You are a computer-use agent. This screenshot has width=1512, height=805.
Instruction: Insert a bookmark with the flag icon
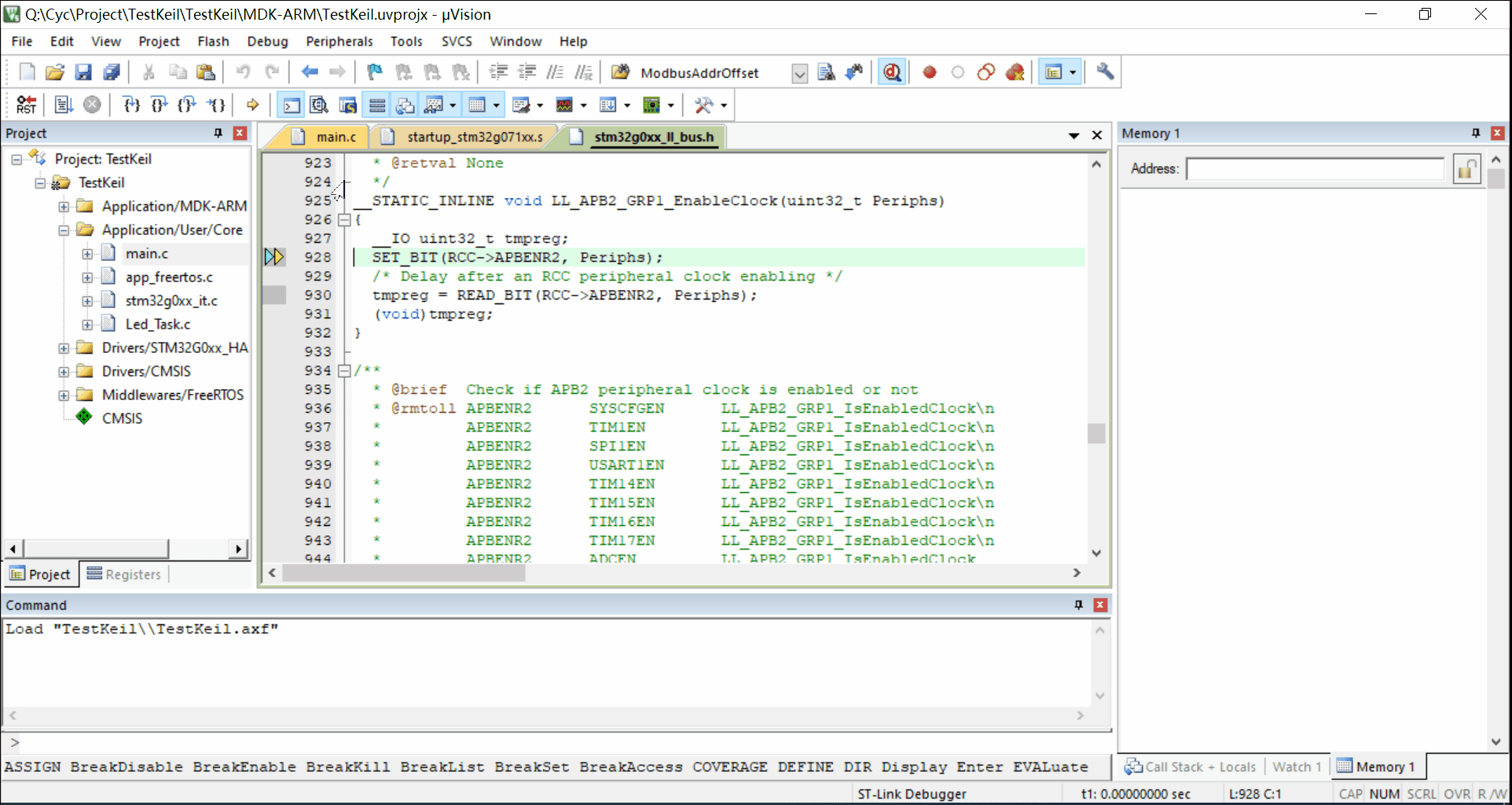click(375, 72)
